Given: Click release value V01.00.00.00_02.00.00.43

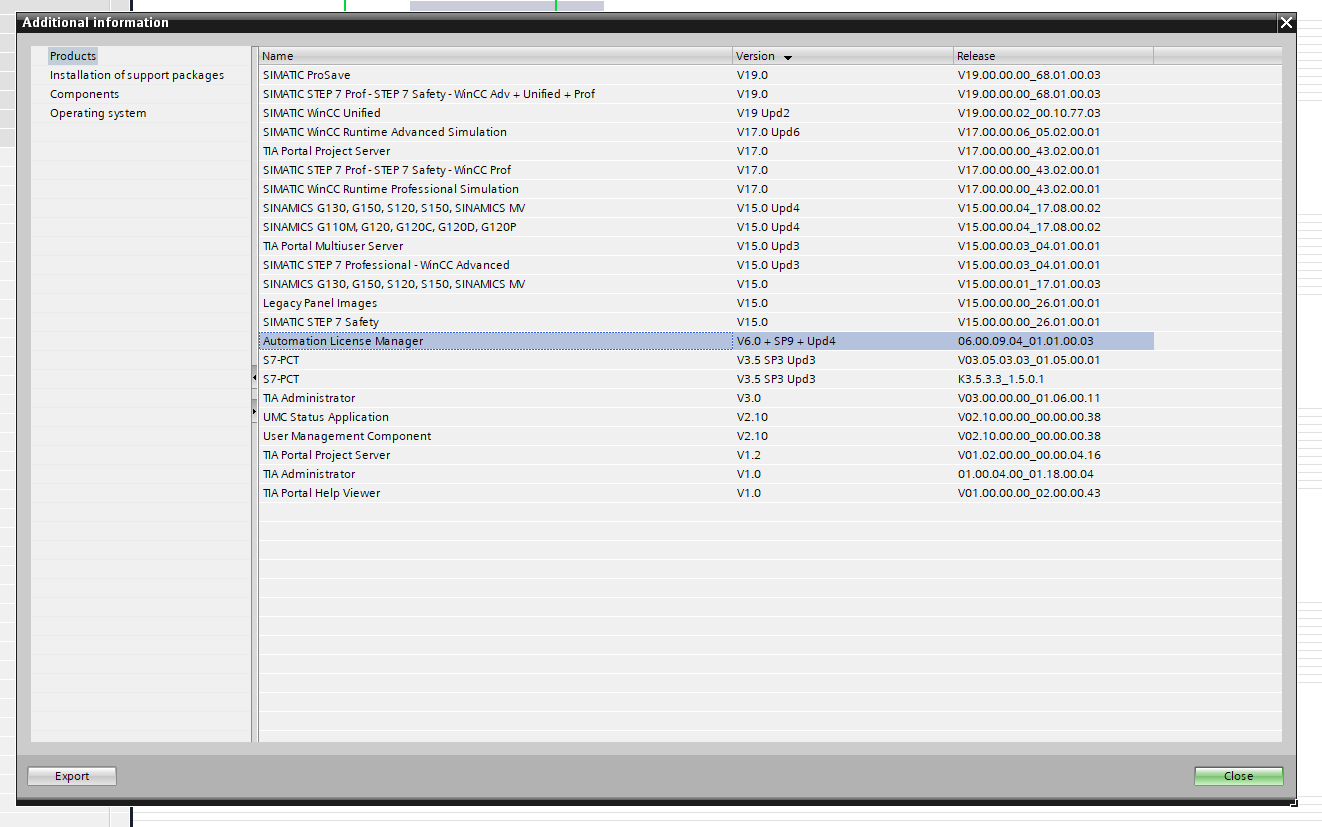Looking at the screenshot, I should point(1029,493).
